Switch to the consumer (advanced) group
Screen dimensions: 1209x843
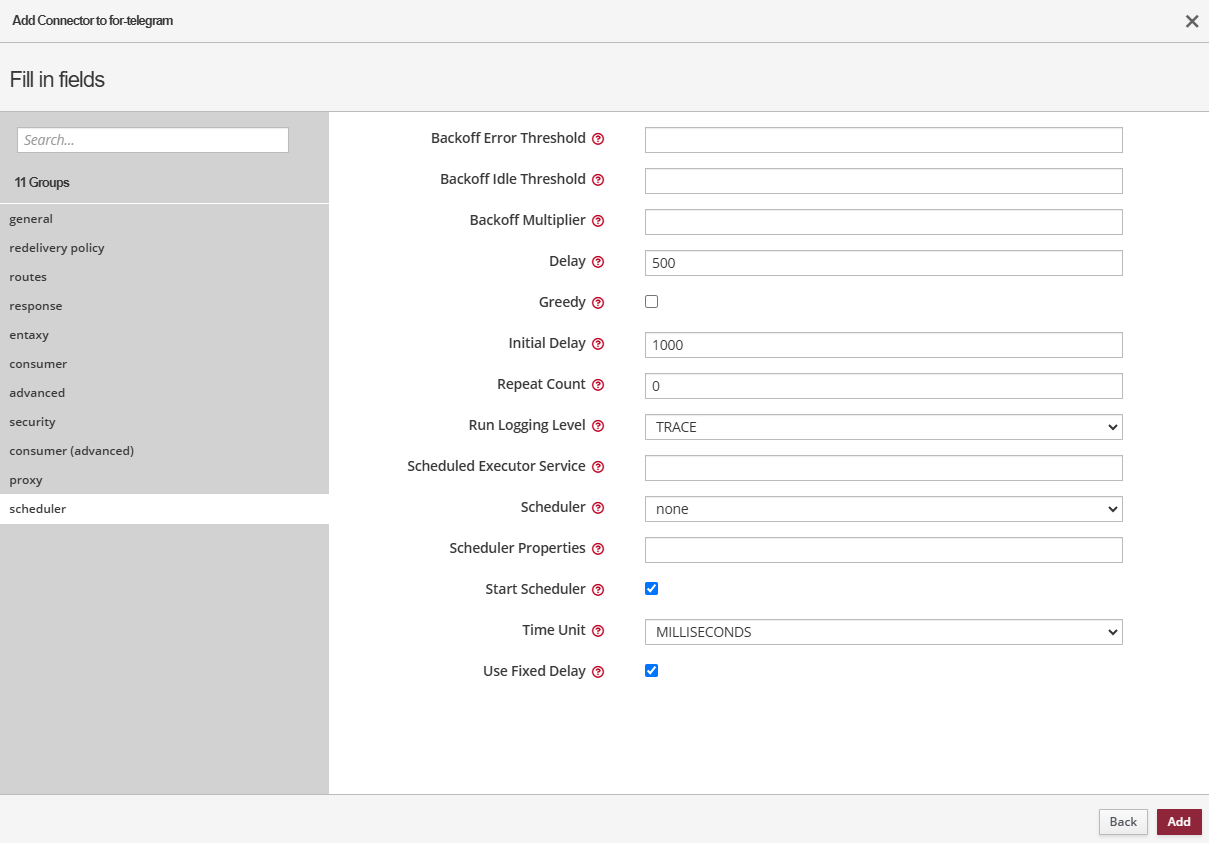pyautogui.click(x=72, y=451)
